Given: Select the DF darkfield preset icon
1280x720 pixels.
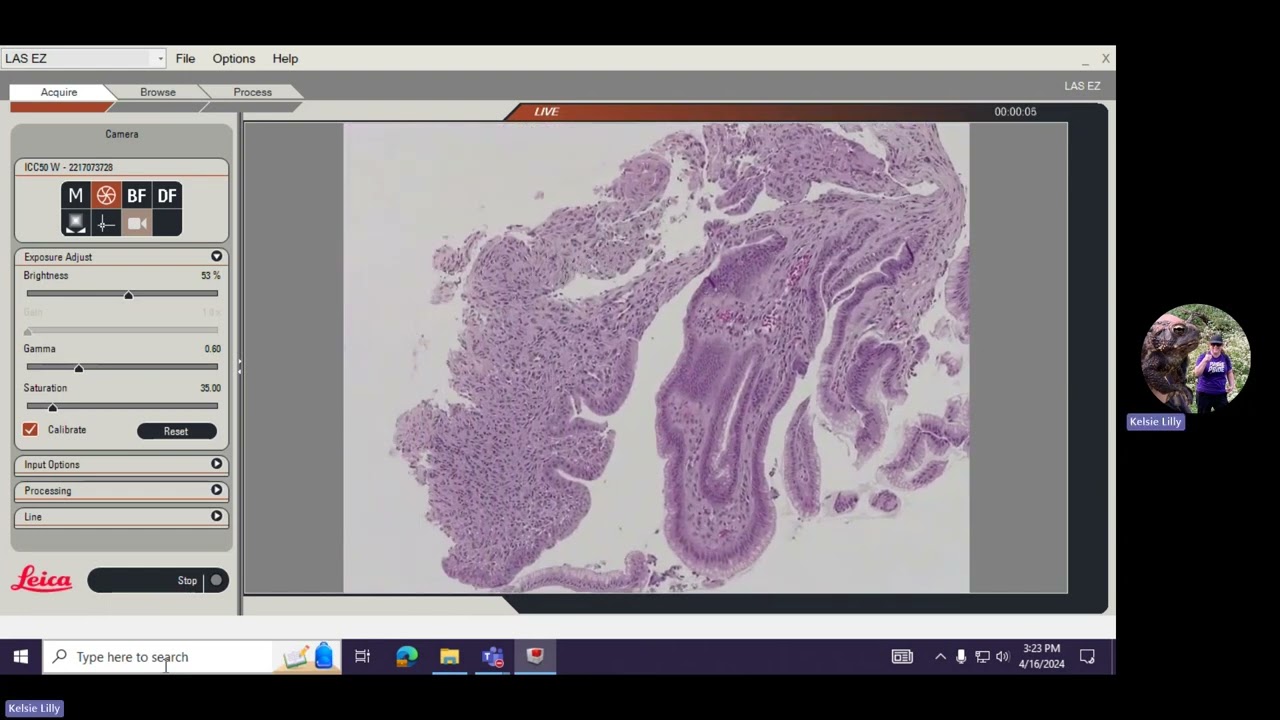Looking at the screenshot, I should tap(167, 196).
